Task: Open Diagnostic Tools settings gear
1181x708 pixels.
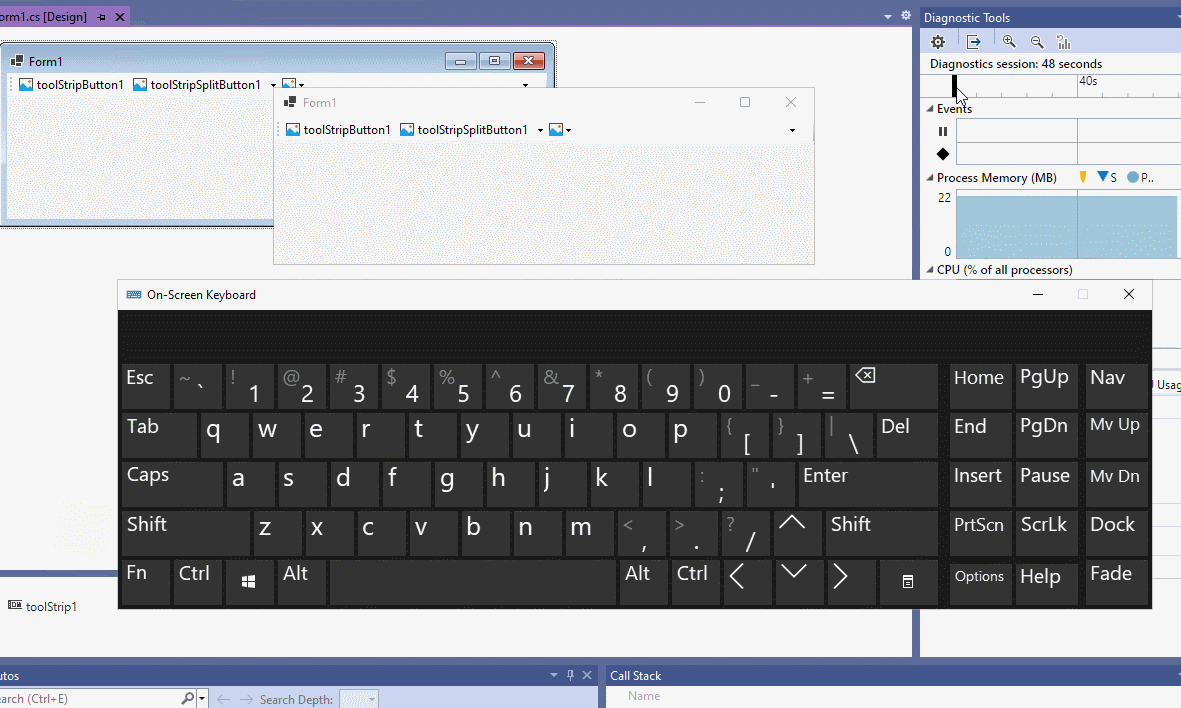Action: [x=937, y=41]
